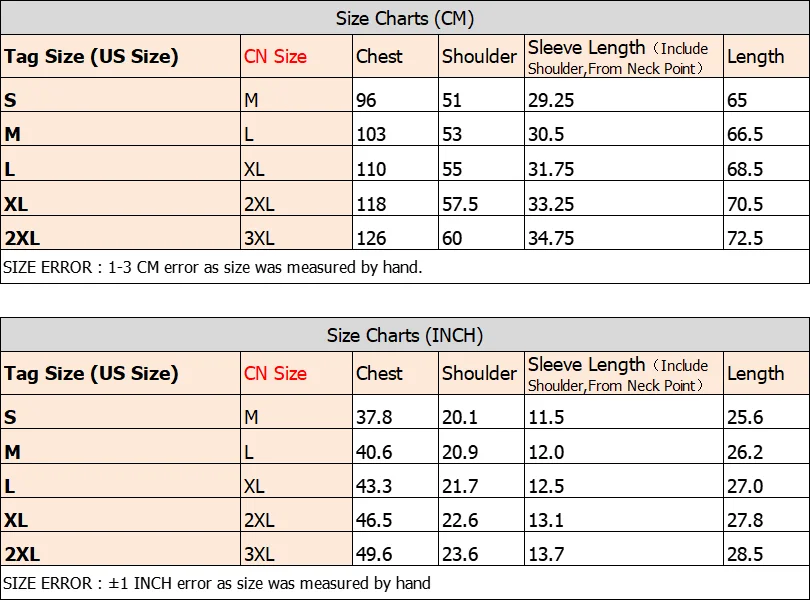
Task: Click the sleeve length 30.5 cell
Action: click(546, 135)
